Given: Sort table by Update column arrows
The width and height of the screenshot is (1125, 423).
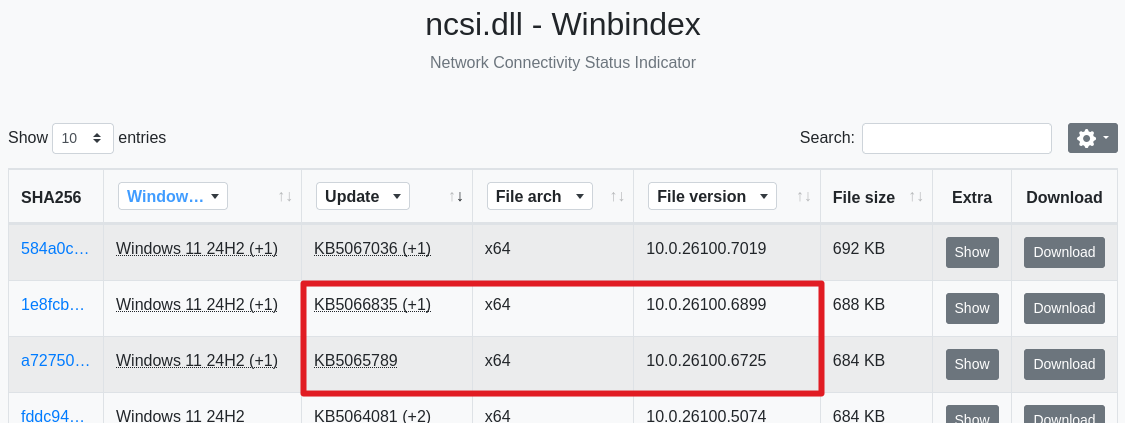Looking at the screenshot, I should 456,197.
